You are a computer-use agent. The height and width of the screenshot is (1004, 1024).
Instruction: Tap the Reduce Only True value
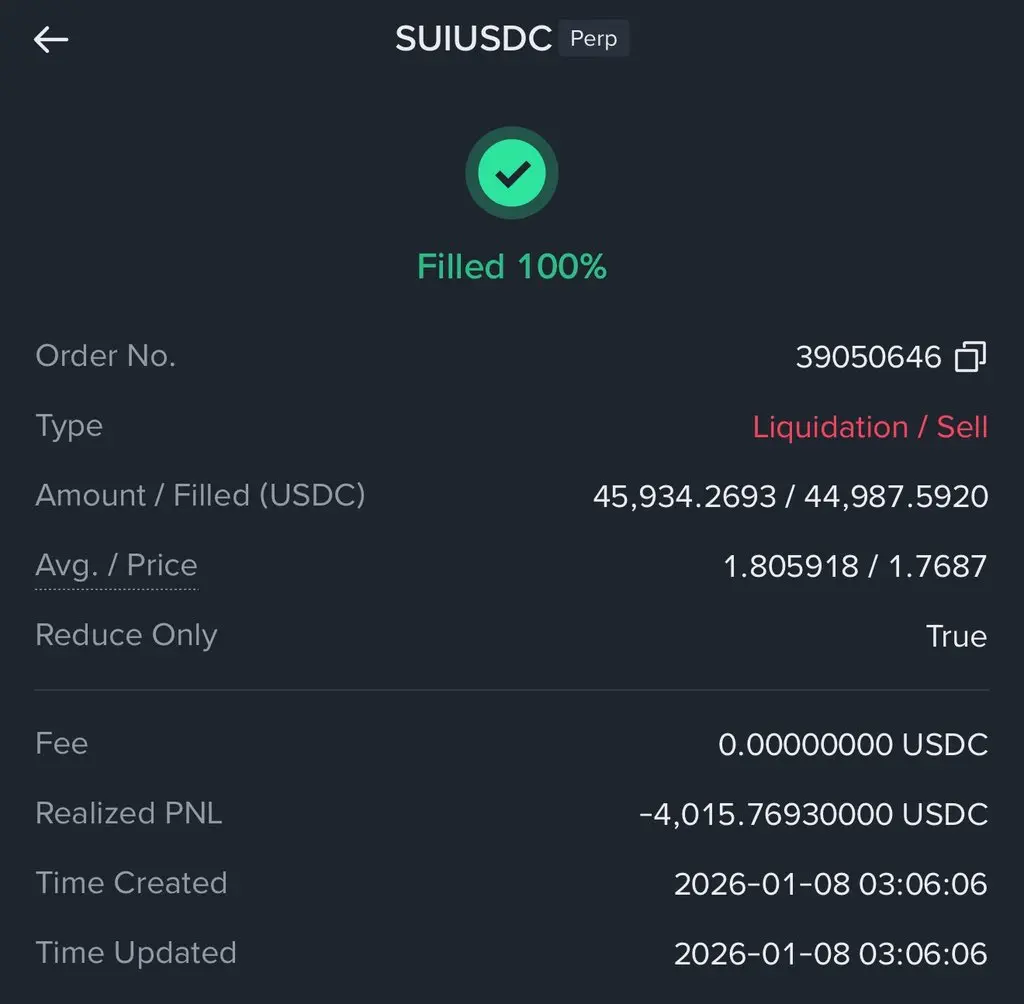pyautogui.click(x=956, y=636)
